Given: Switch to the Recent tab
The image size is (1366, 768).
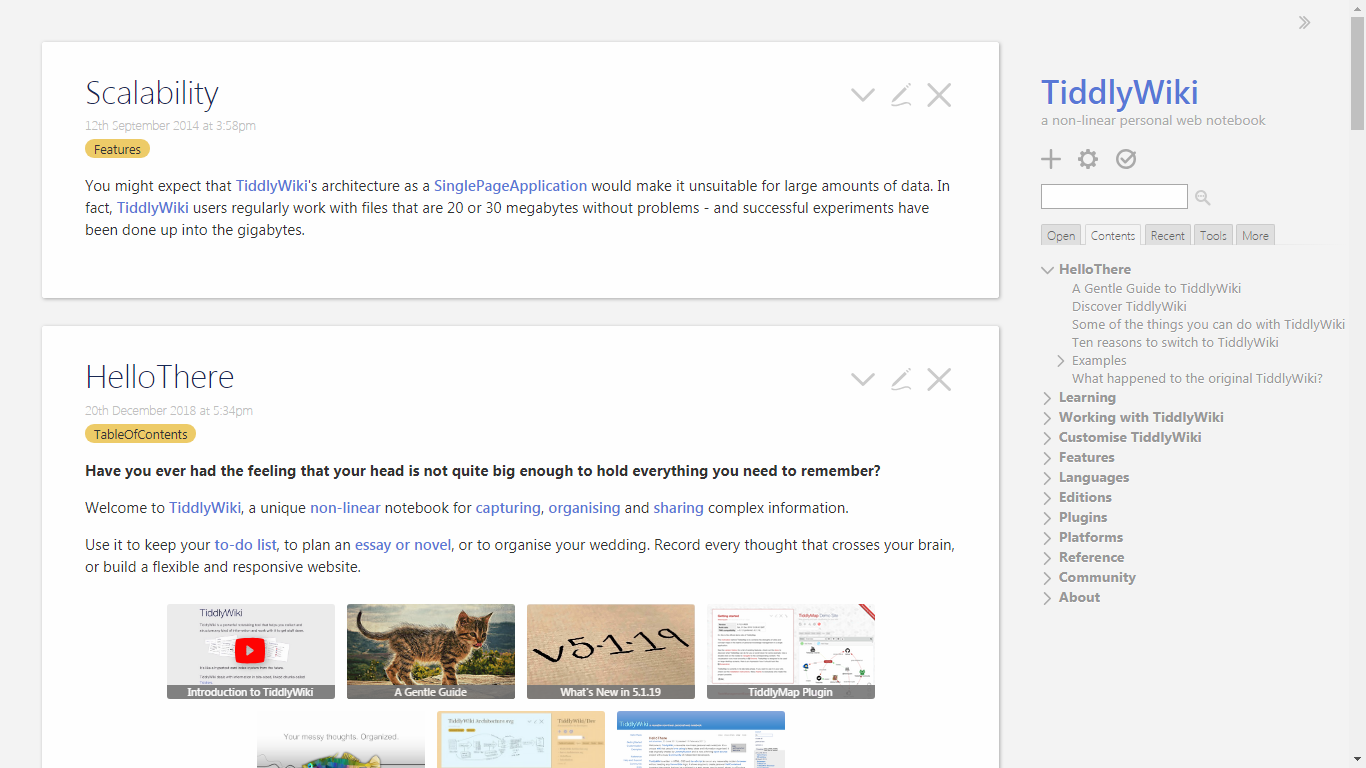Looking at the screenshot, I should tap(1167, 235).
